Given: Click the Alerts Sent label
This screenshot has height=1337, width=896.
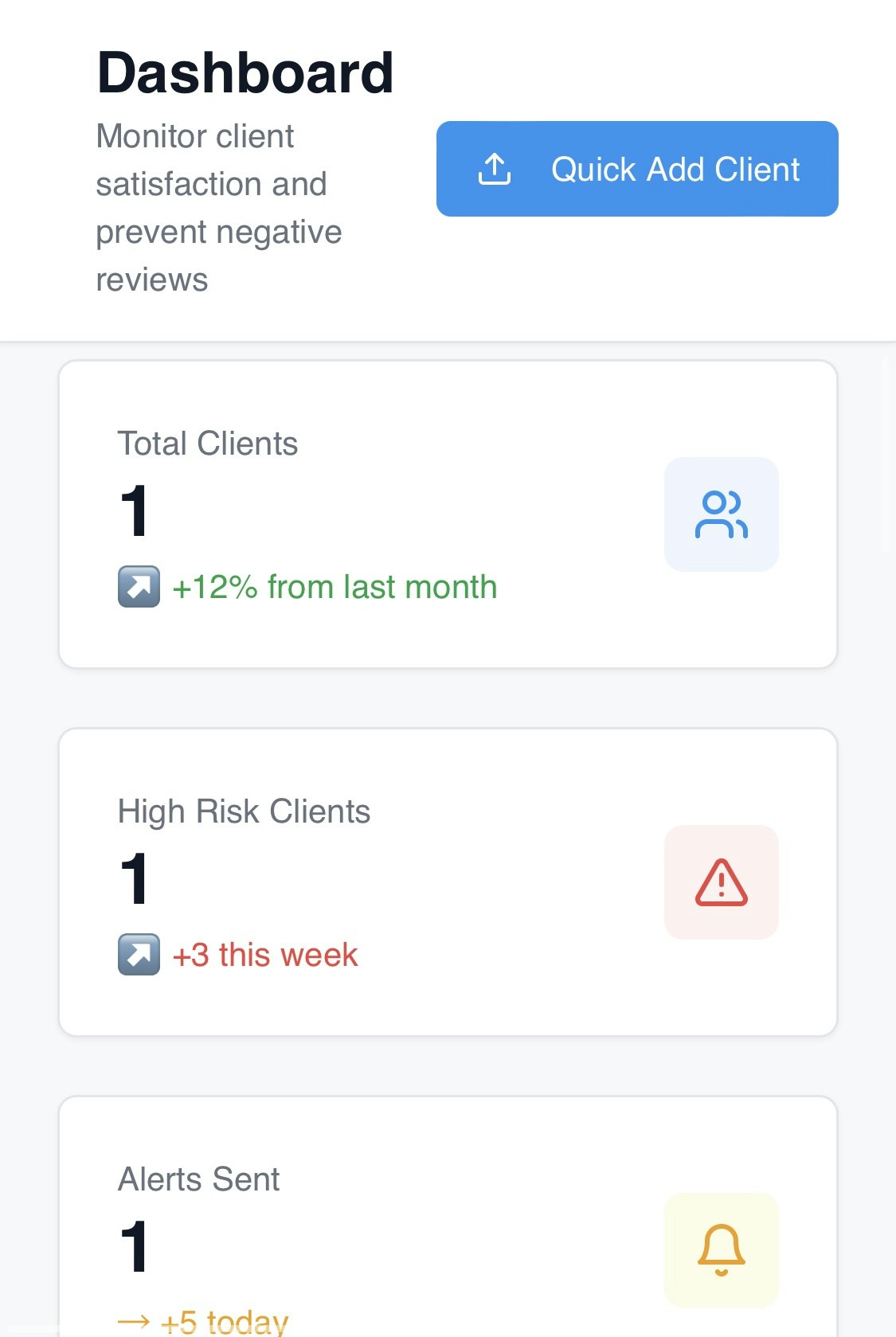Looking at the screenshot, I should 199,1179.
